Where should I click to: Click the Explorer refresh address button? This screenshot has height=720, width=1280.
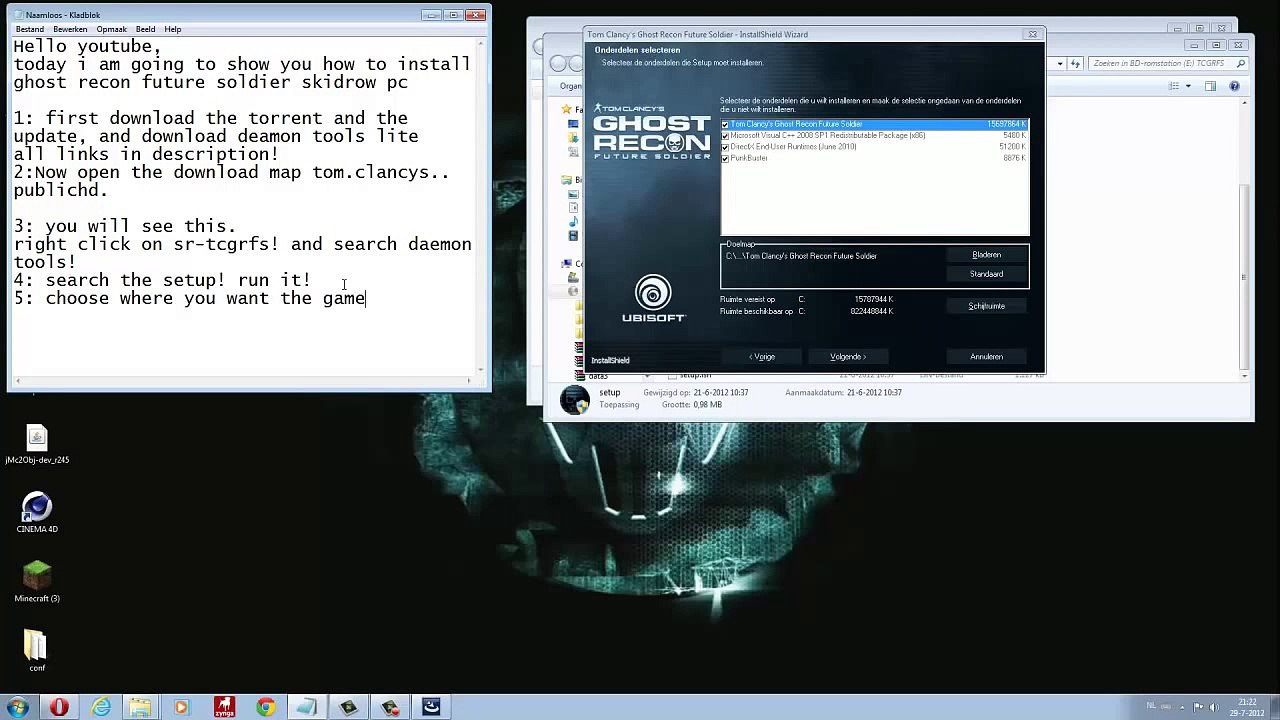(1075, 63)
